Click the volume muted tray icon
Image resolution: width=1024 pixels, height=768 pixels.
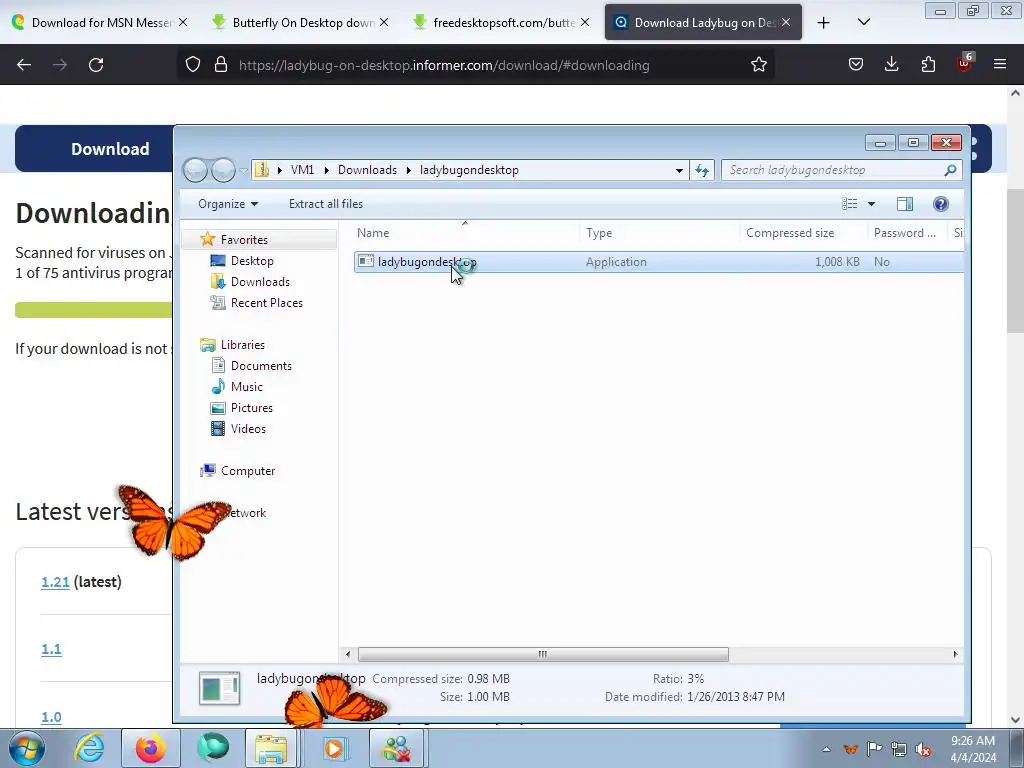[x=923, y=749]
